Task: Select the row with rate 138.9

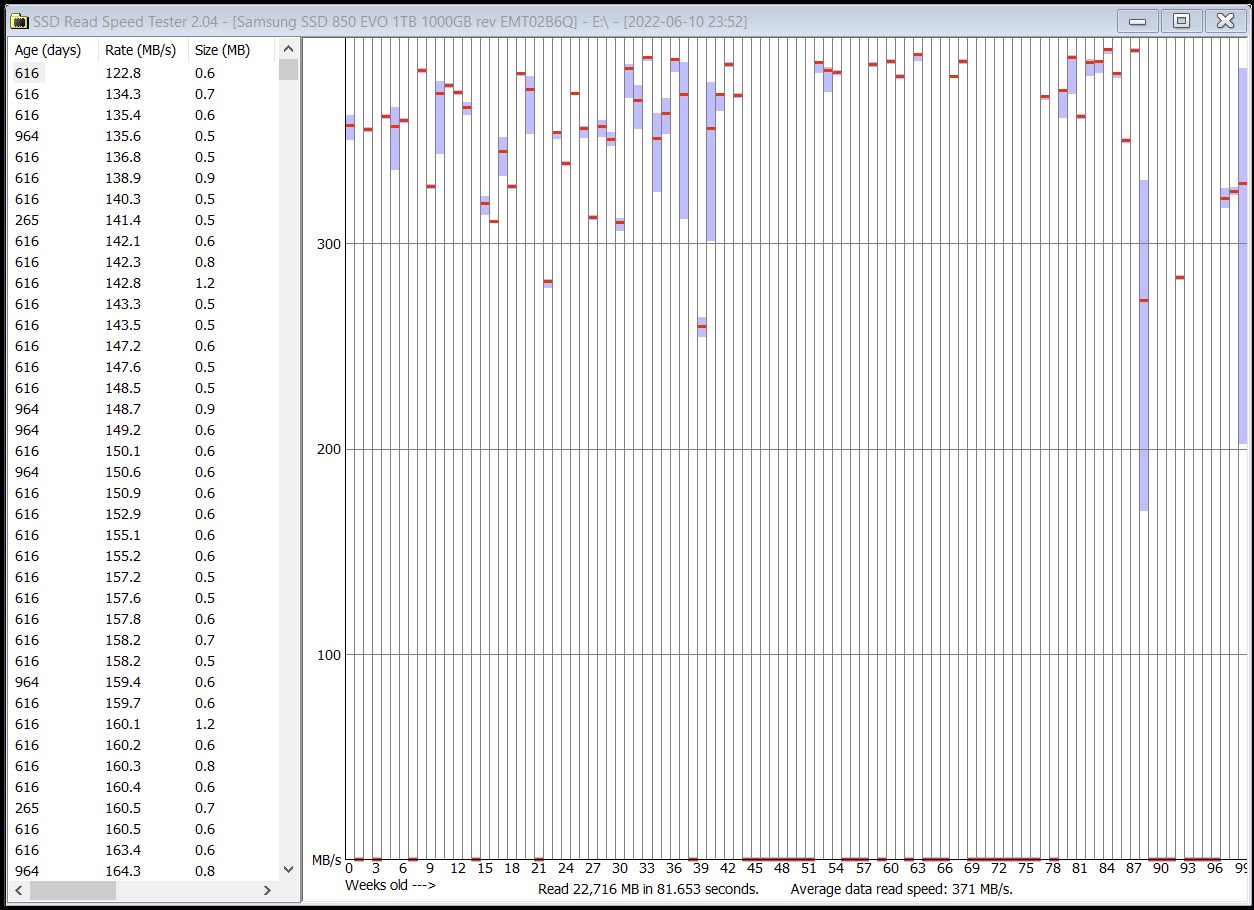Action: (x=142, y=178)
